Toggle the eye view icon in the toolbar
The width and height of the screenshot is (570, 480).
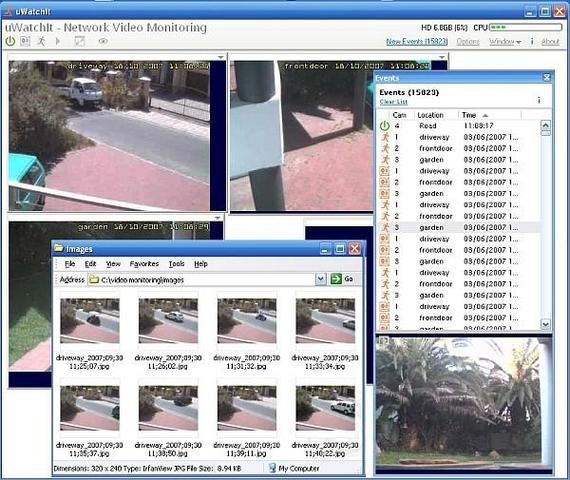coord(103,41)
